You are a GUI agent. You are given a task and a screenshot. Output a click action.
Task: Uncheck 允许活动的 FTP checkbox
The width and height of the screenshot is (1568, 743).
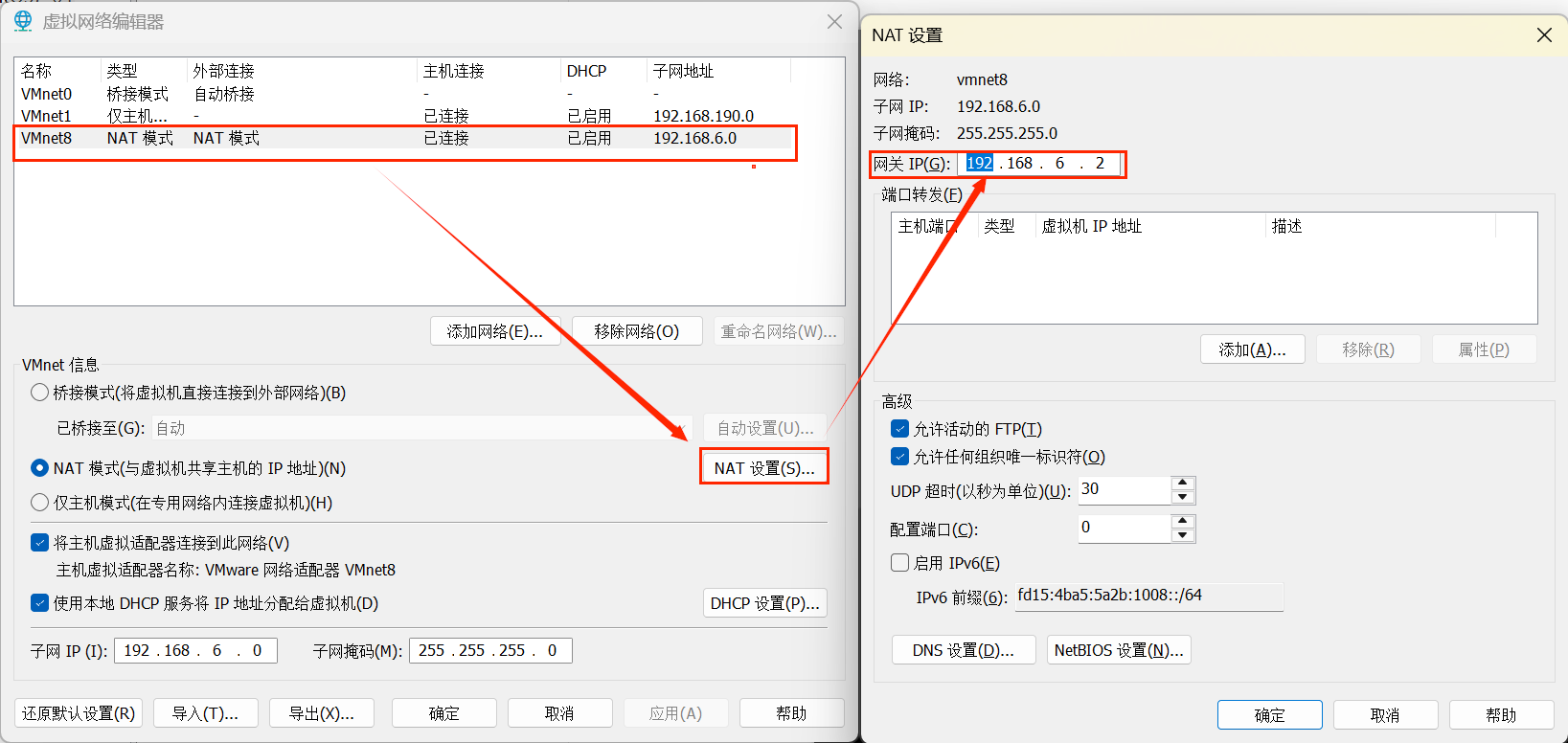click(899, 429)
